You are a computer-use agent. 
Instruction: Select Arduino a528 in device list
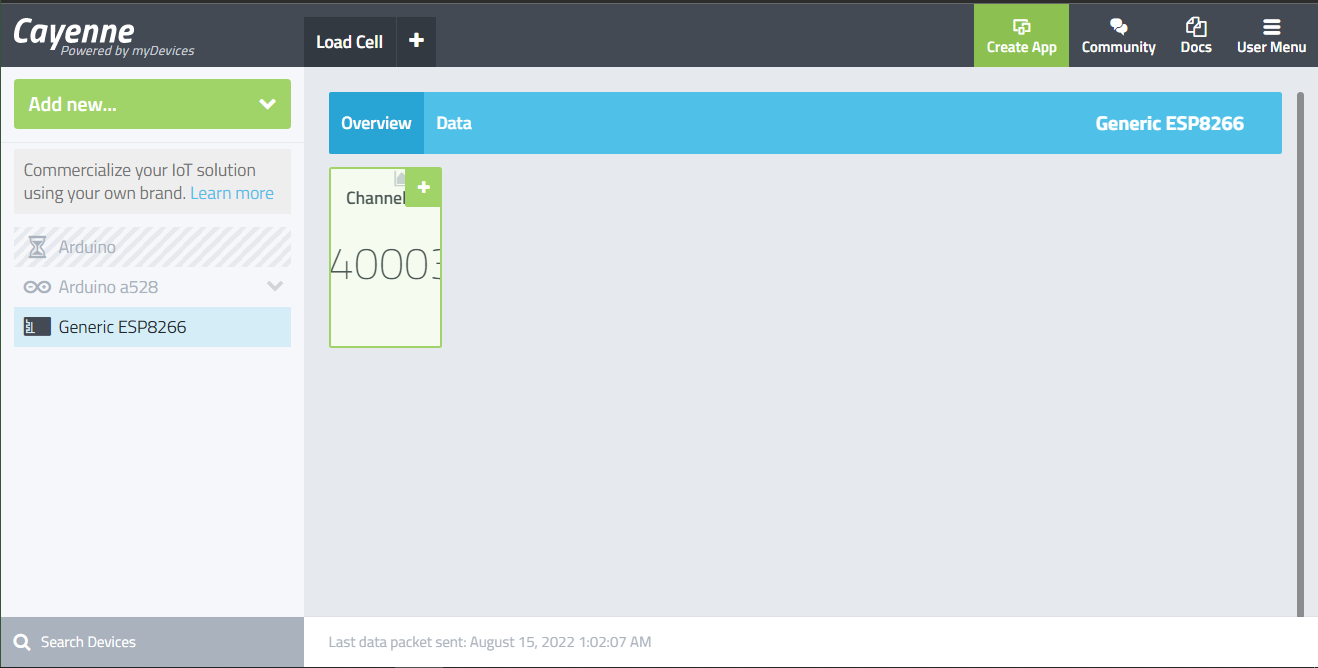tap(108, 287)
